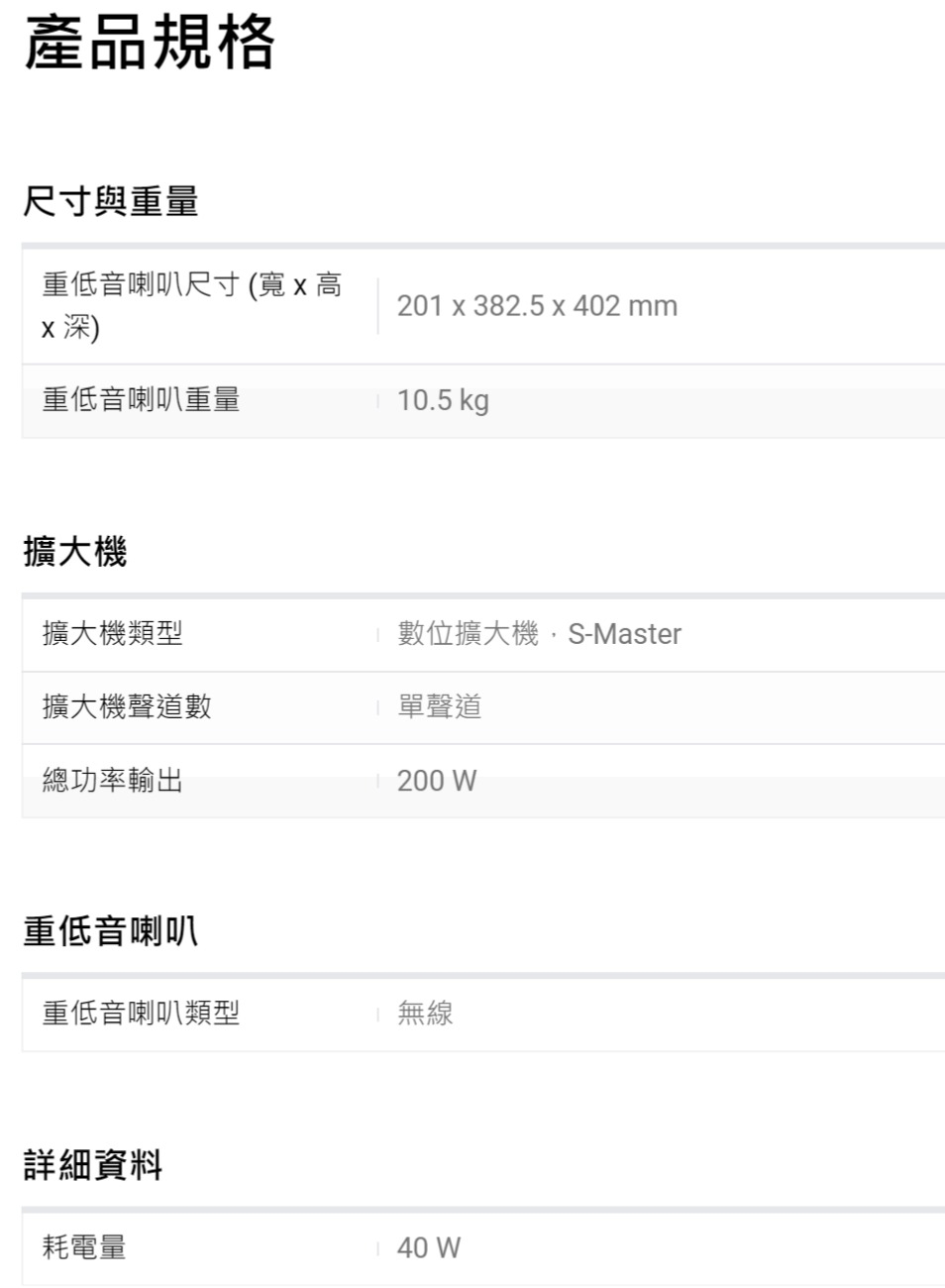This screenshot has width=945, height=1288.
Task: Select the 重低音喇叭重量 row label
Action: 141,400
